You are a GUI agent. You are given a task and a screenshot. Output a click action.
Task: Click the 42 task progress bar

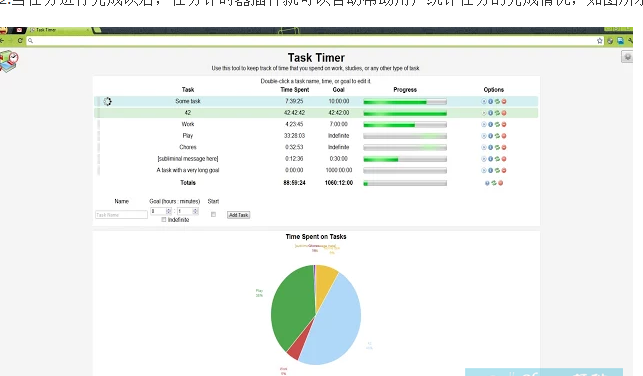(x=405, y=113)
